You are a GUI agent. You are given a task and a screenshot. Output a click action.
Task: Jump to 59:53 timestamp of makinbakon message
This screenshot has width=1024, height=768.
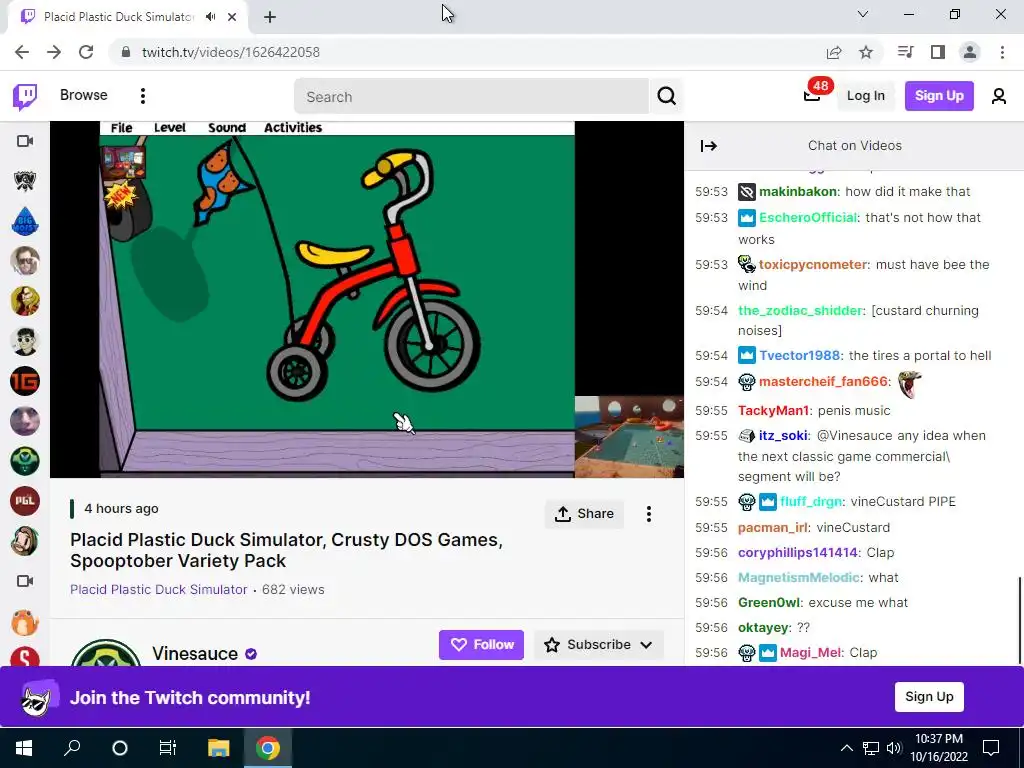[x=711, y=191]
